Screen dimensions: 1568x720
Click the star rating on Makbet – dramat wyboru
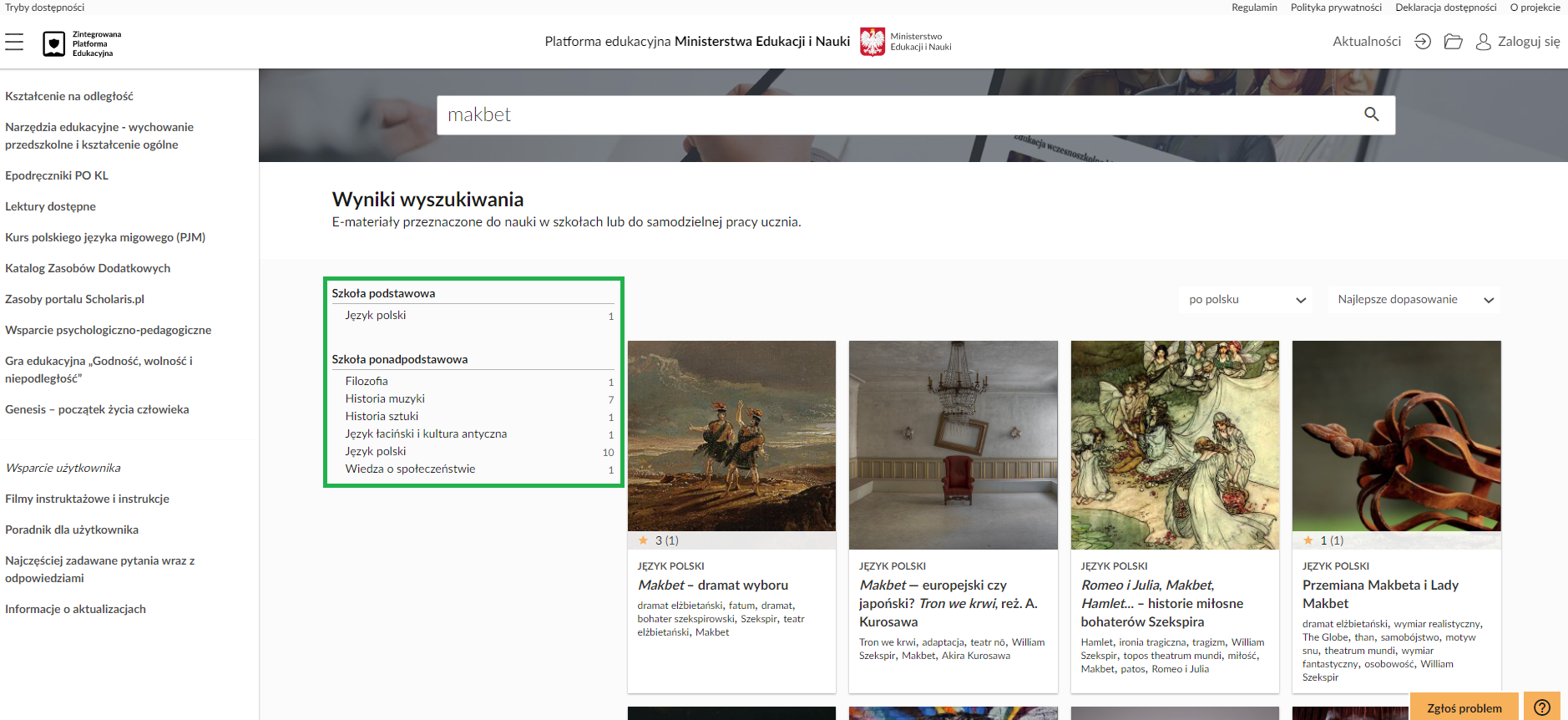pos(659,540)
